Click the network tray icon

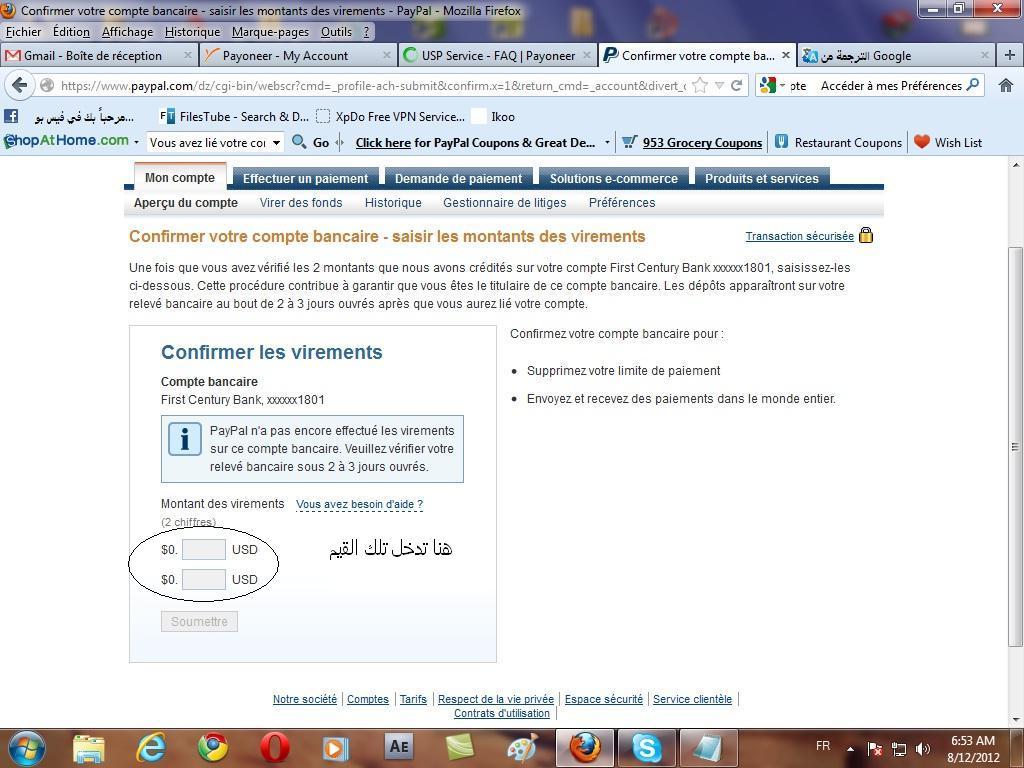[899, 749]
